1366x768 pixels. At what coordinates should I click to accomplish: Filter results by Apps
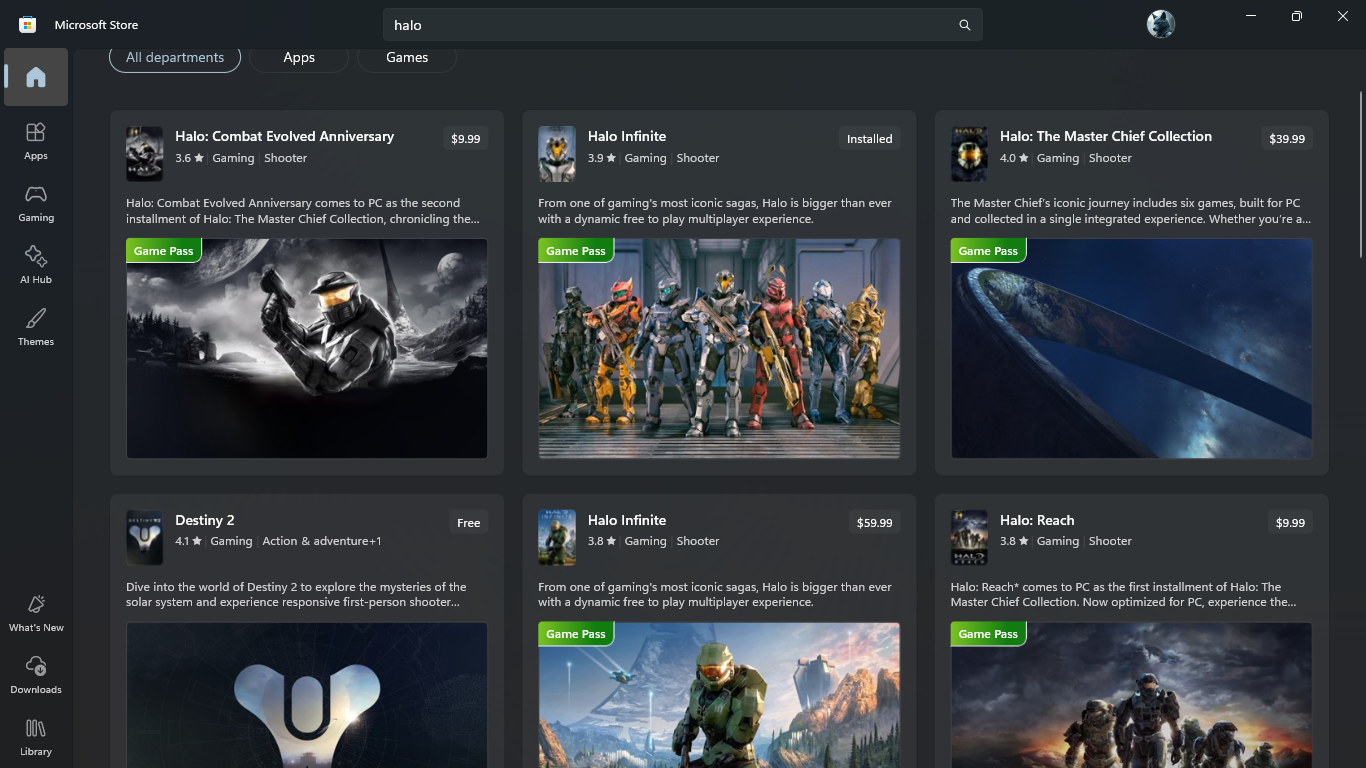click(299, 57)
